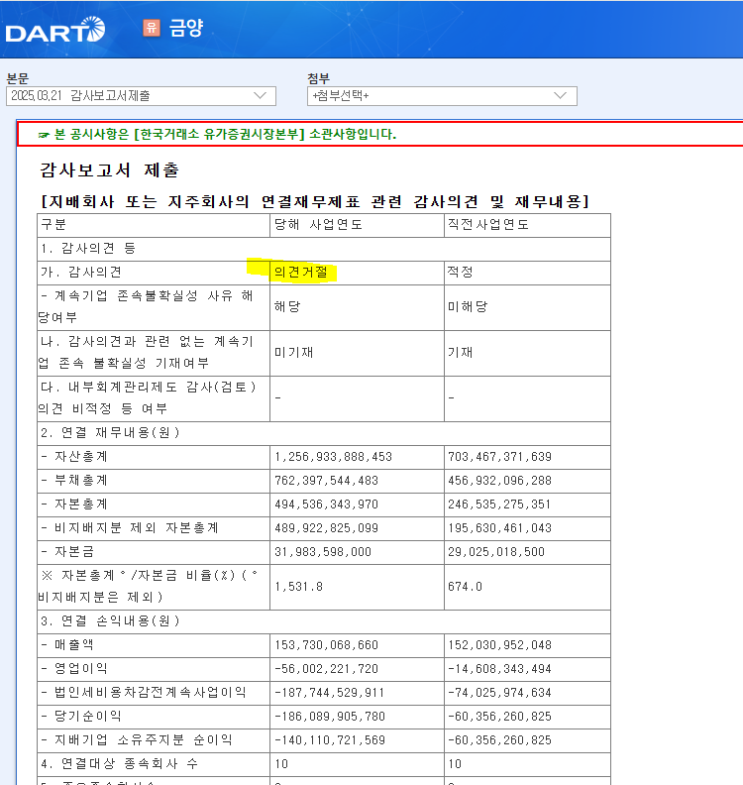743x785 pixels.
Task: Click 부채총계 value 762,397,544,483
Action: point(326,481)
